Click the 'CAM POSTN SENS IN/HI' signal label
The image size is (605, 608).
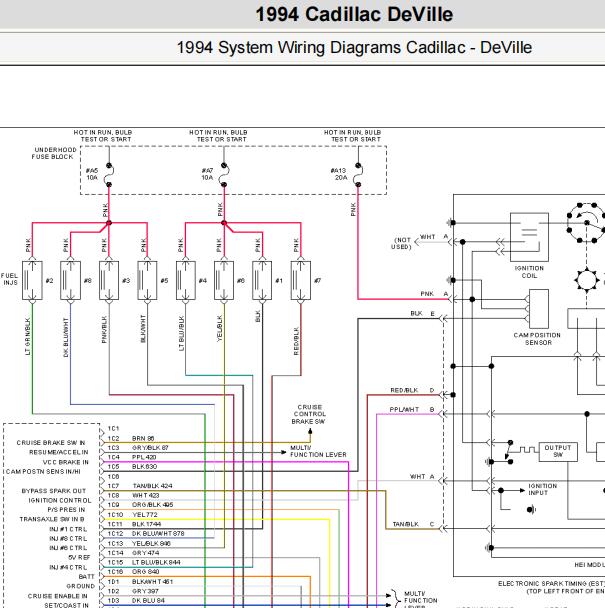click(x=43, y=472)
